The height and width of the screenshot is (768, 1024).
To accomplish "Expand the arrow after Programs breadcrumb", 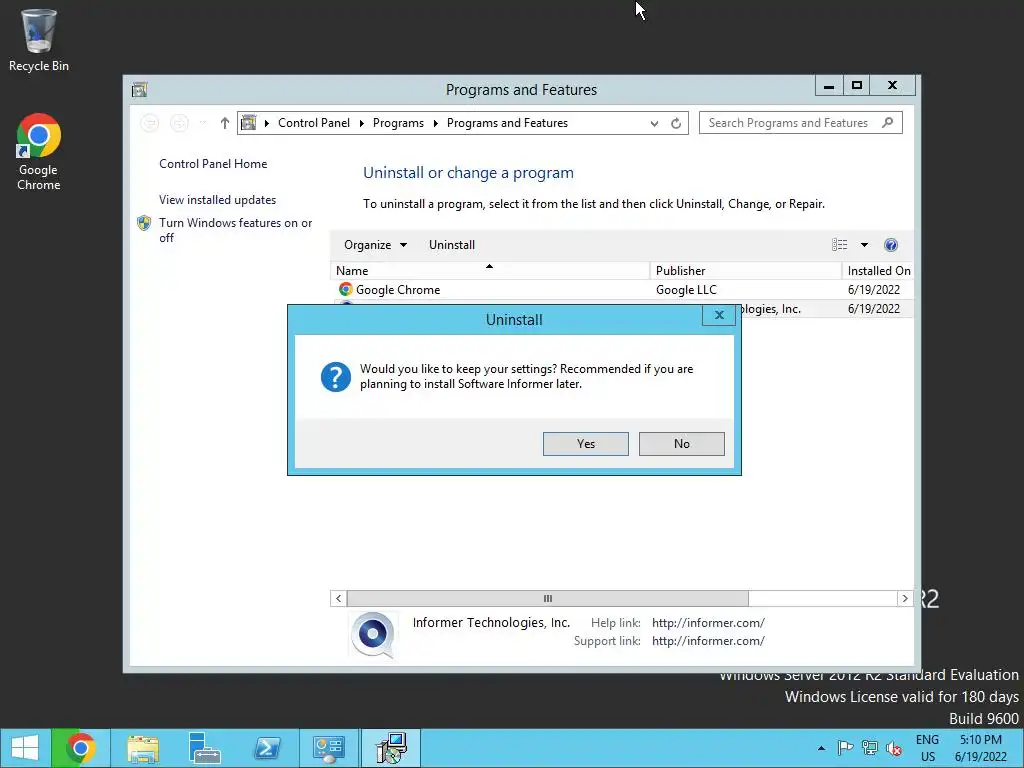I will (x=436, y=123).
